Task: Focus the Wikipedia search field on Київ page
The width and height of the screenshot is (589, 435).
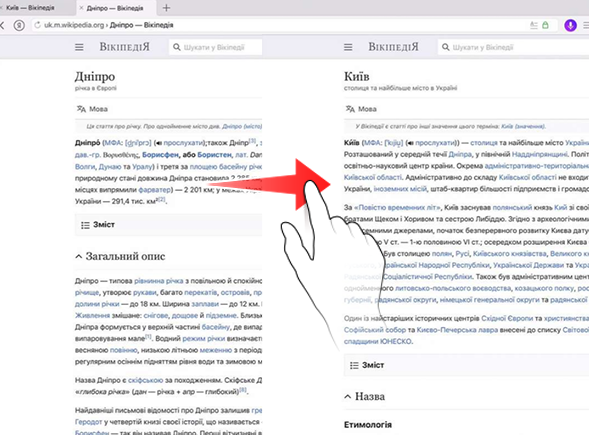Action: 513,47
